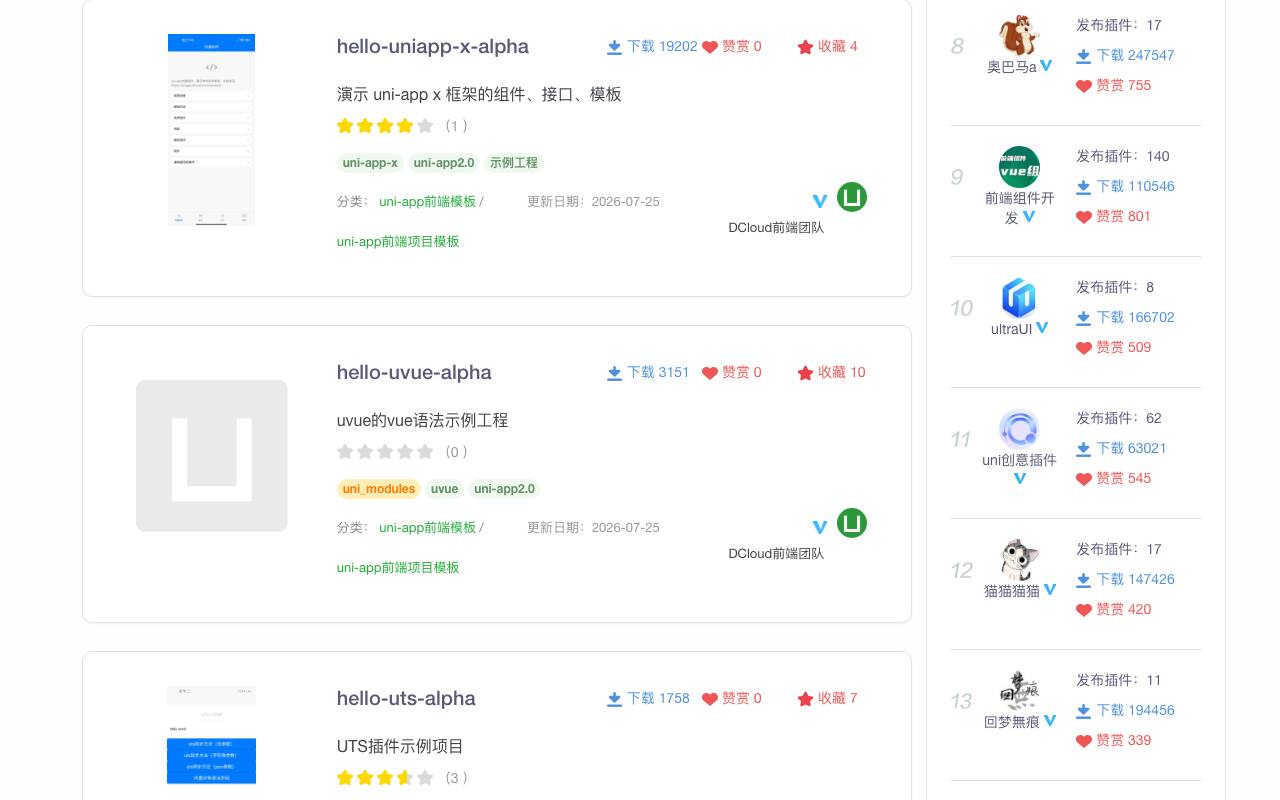Viewport: 1280px width, 800px height.
Task: Click the heart icon on hello-uts-alpha
Action: 710,699
